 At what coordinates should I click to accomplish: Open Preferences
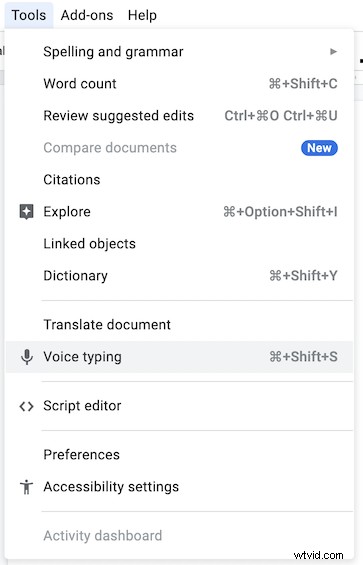[179, 455]
